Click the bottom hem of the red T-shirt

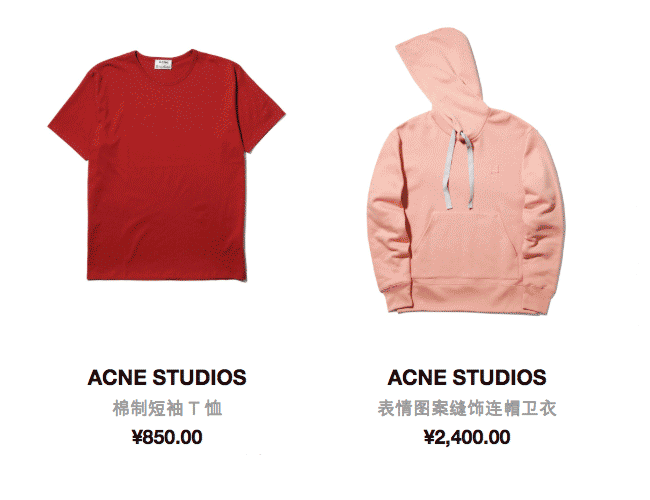coord(167,276)
